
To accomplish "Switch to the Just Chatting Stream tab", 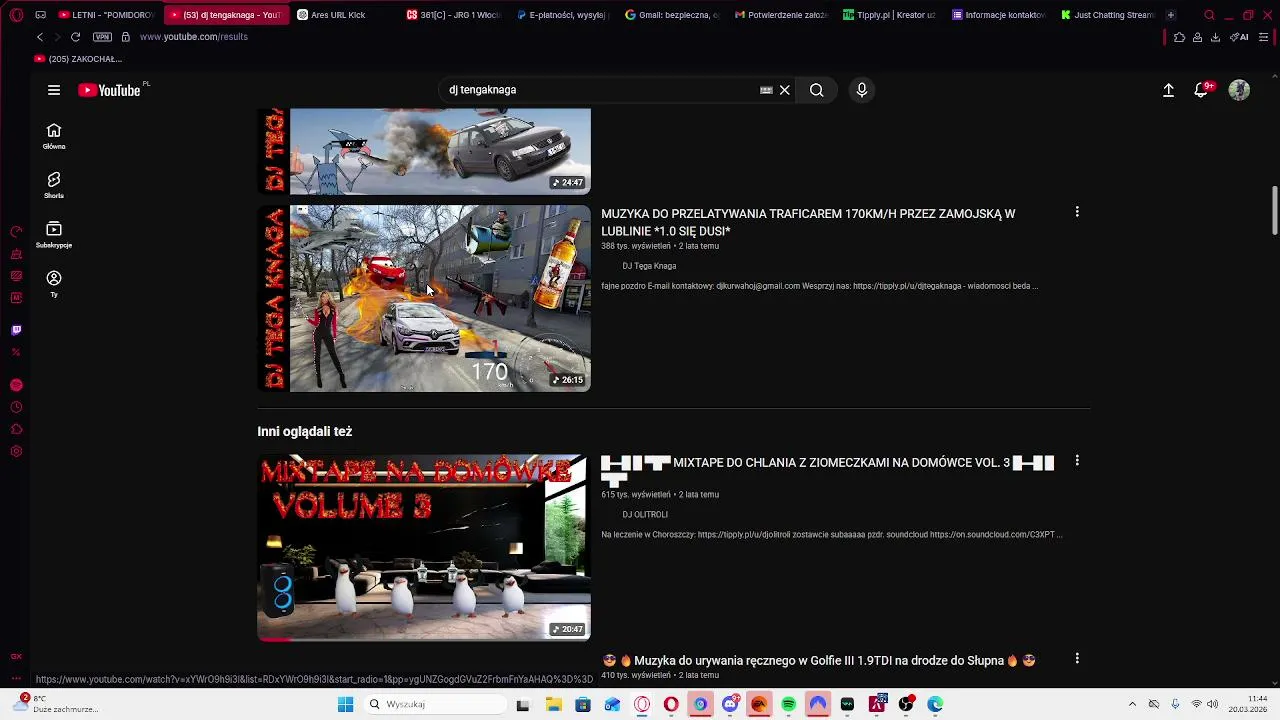I will pos(1106,15).
